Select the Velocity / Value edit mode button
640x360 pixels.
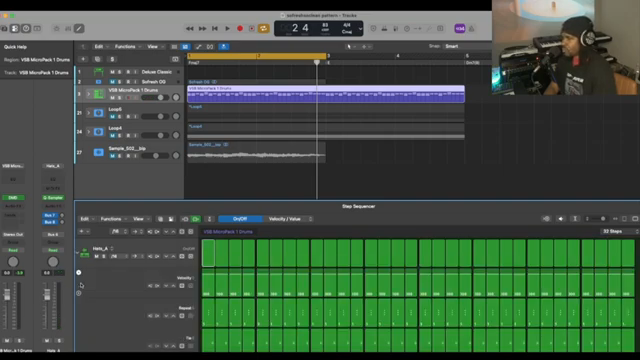pos(288,219)
